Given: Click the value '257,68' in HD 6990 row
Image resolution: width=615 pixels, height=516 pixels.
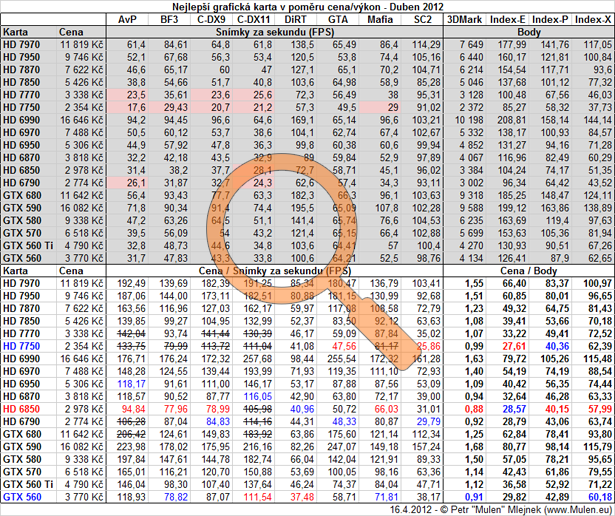Looking at the screenshot, I should 258,359.
